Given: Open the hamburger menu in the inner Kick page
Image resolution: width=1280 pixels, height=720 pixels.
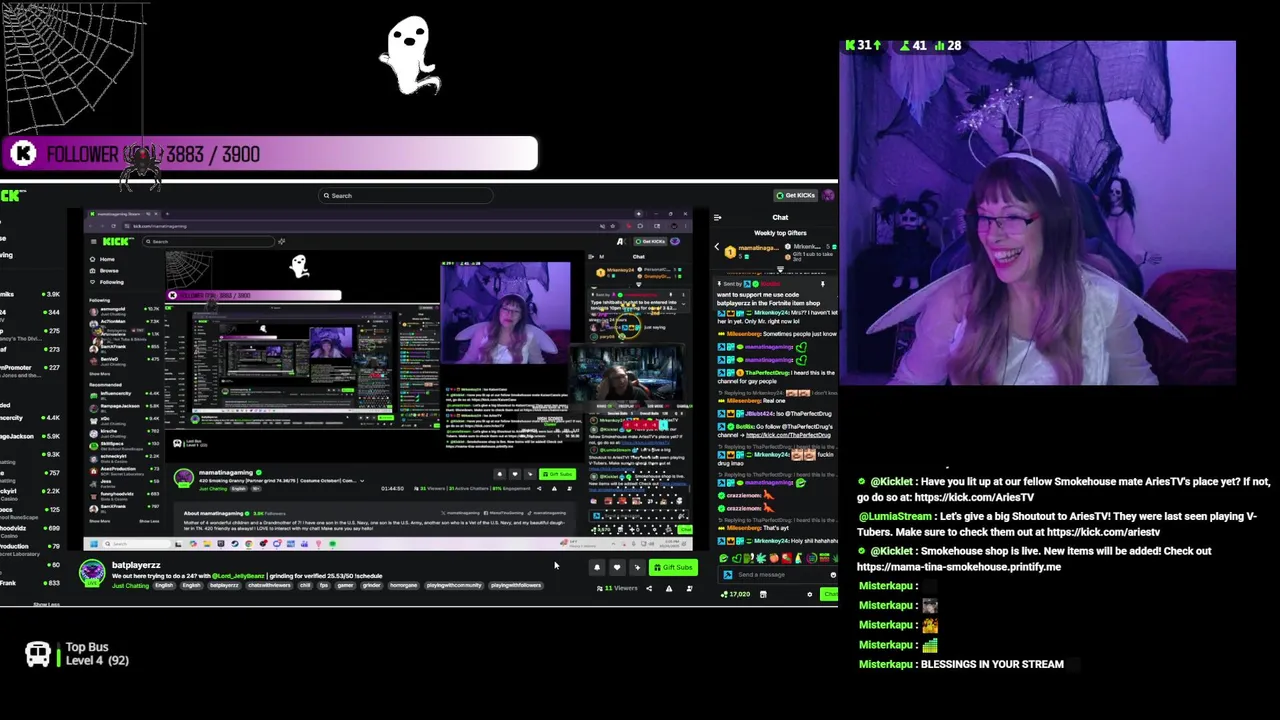Looking at the screenshot, I should (x=93, y=241).
